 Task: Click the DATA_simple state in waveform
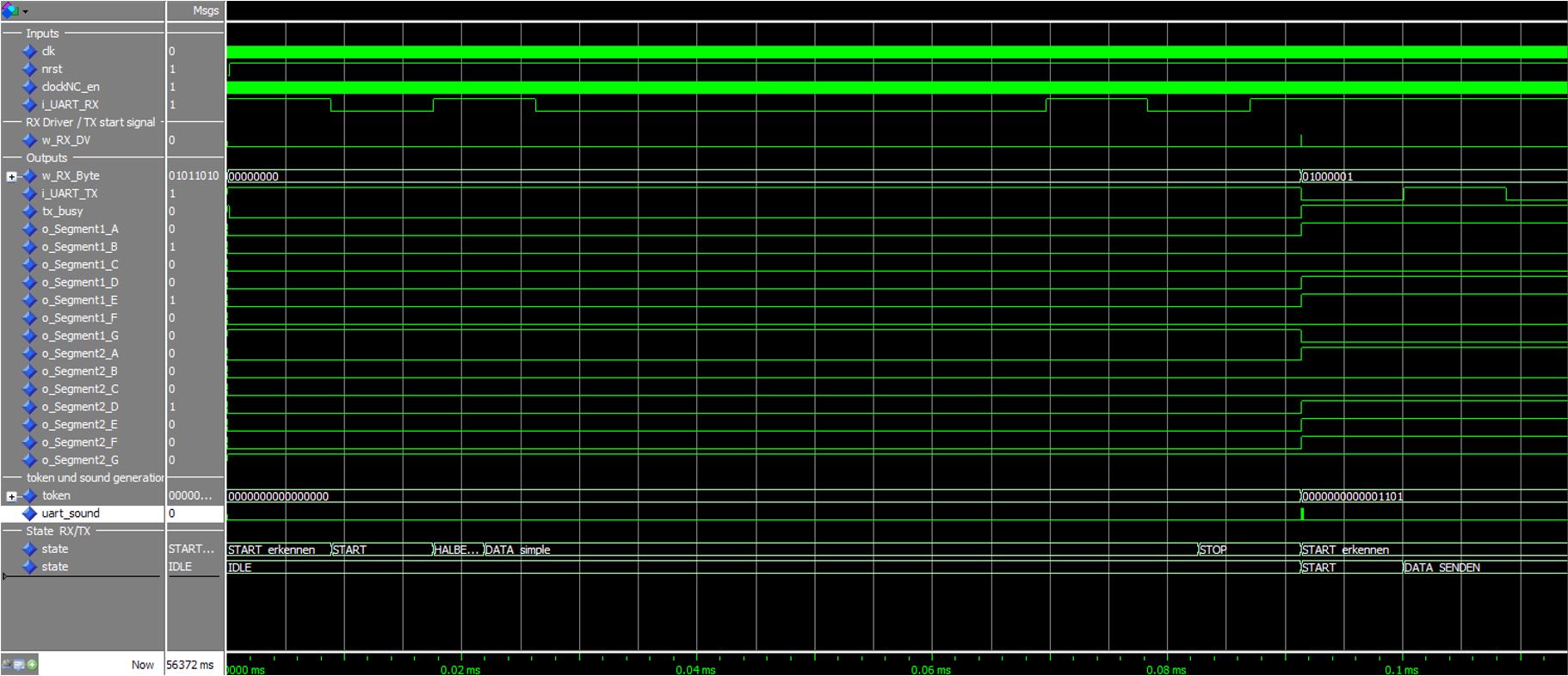click(x=518, y=550)
